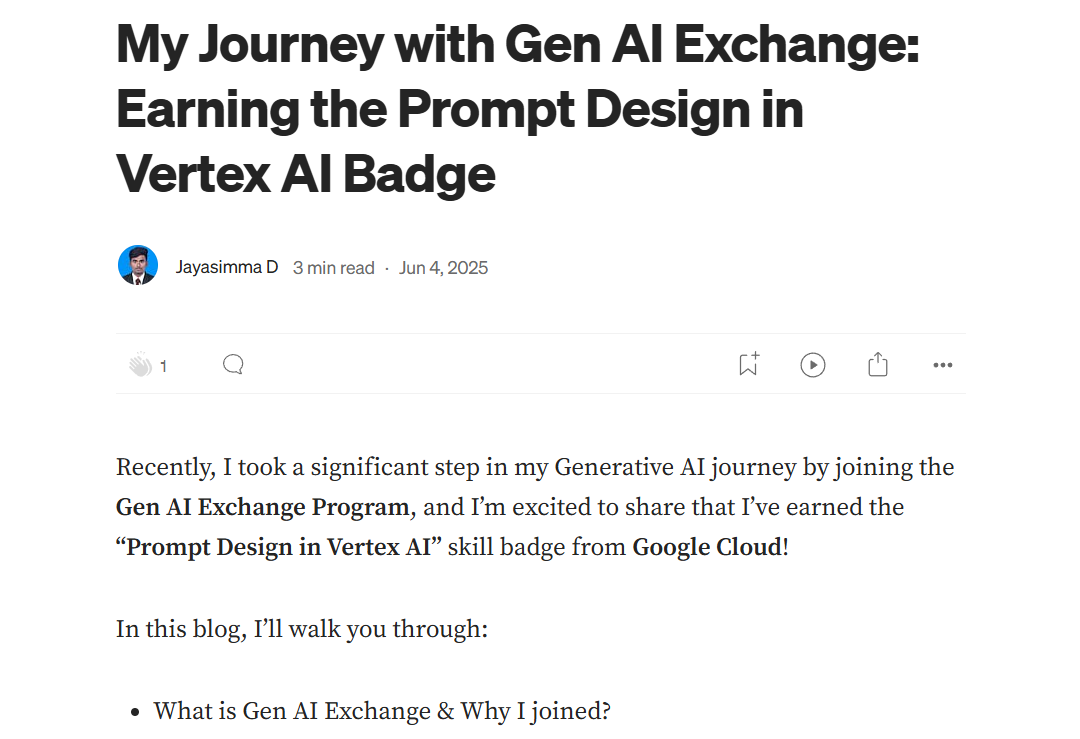
Task: Click the 3 min read label
Action: point(333,267)
